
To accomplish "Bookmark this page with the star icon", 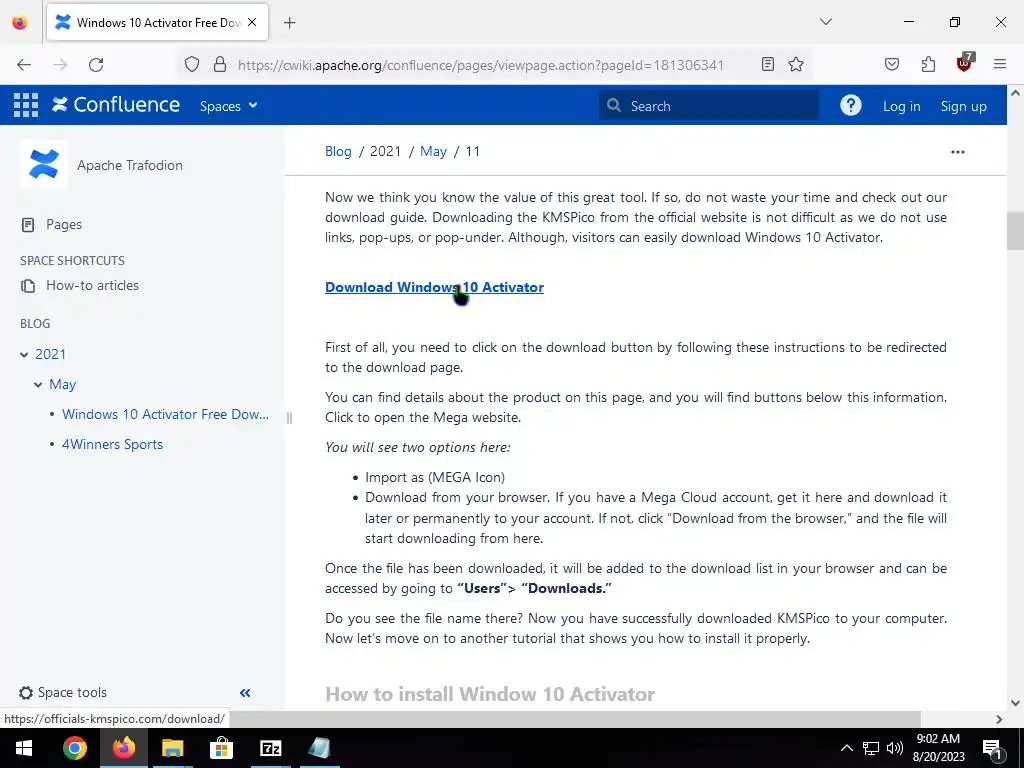I will coord(795,65).
